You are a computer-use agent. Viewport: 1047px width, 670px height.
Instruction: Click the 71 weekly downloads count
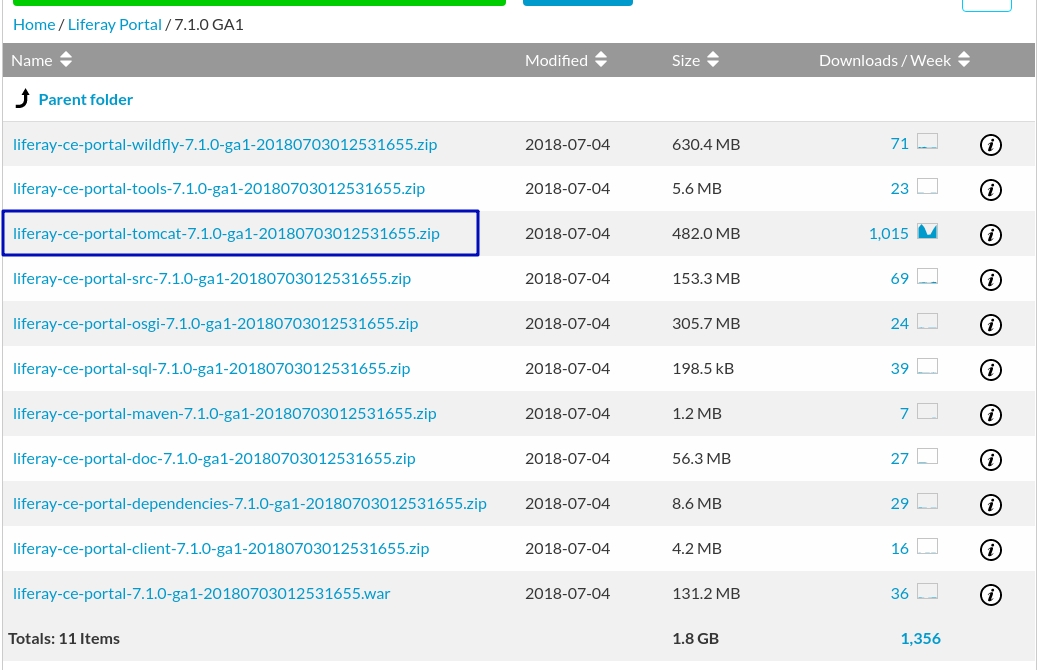(899, 144)
